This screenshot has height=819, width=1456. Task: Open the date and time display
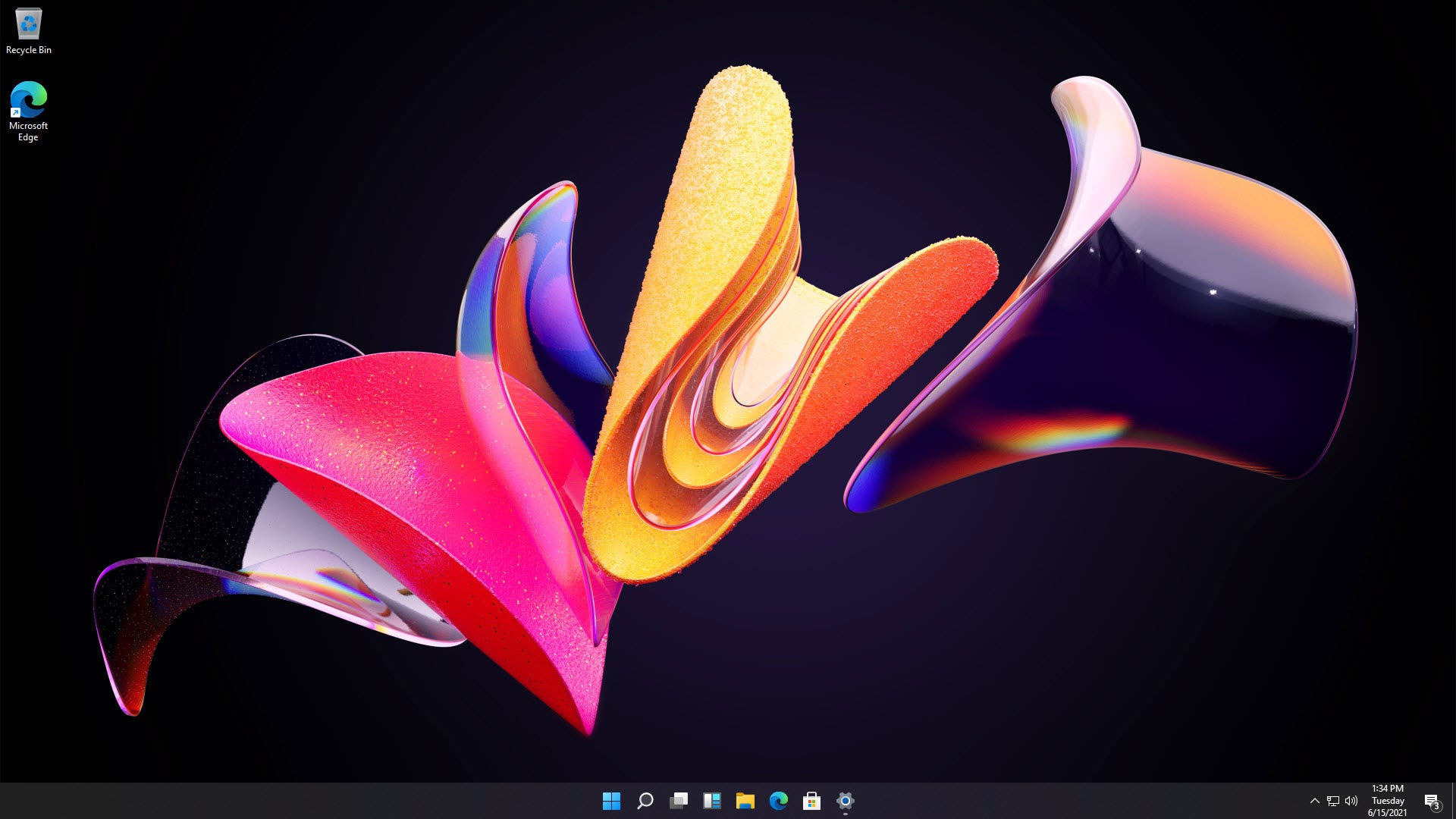click(x=1392, y=800)
